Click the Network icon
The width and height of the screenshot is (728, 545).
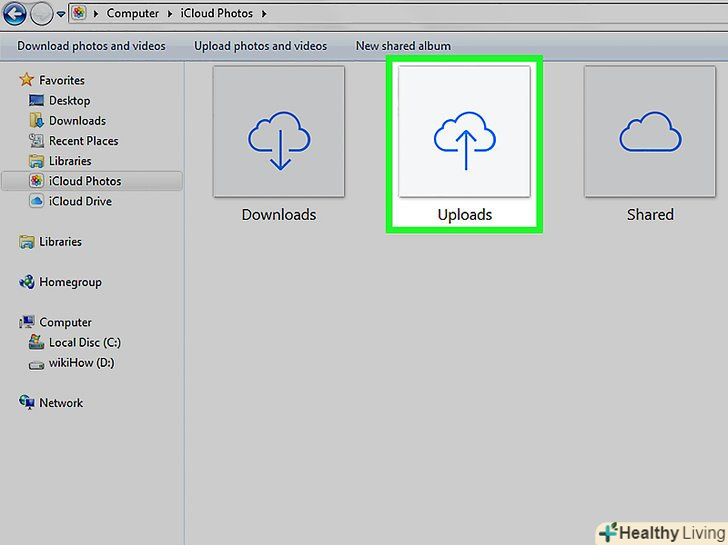tap(26, 402)
